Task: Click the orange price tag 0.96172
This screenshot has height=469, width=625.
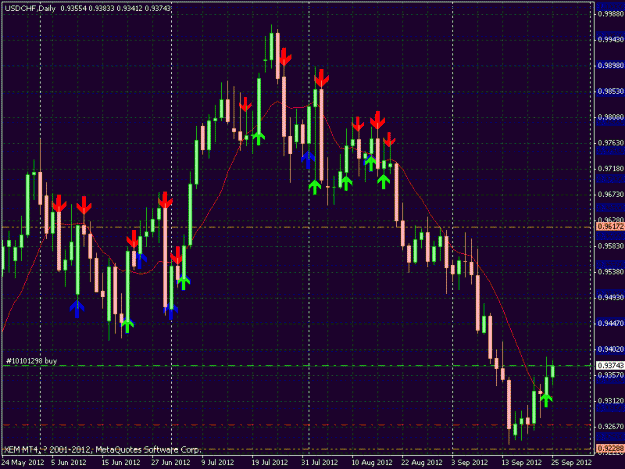Action: tap(611, 226)
